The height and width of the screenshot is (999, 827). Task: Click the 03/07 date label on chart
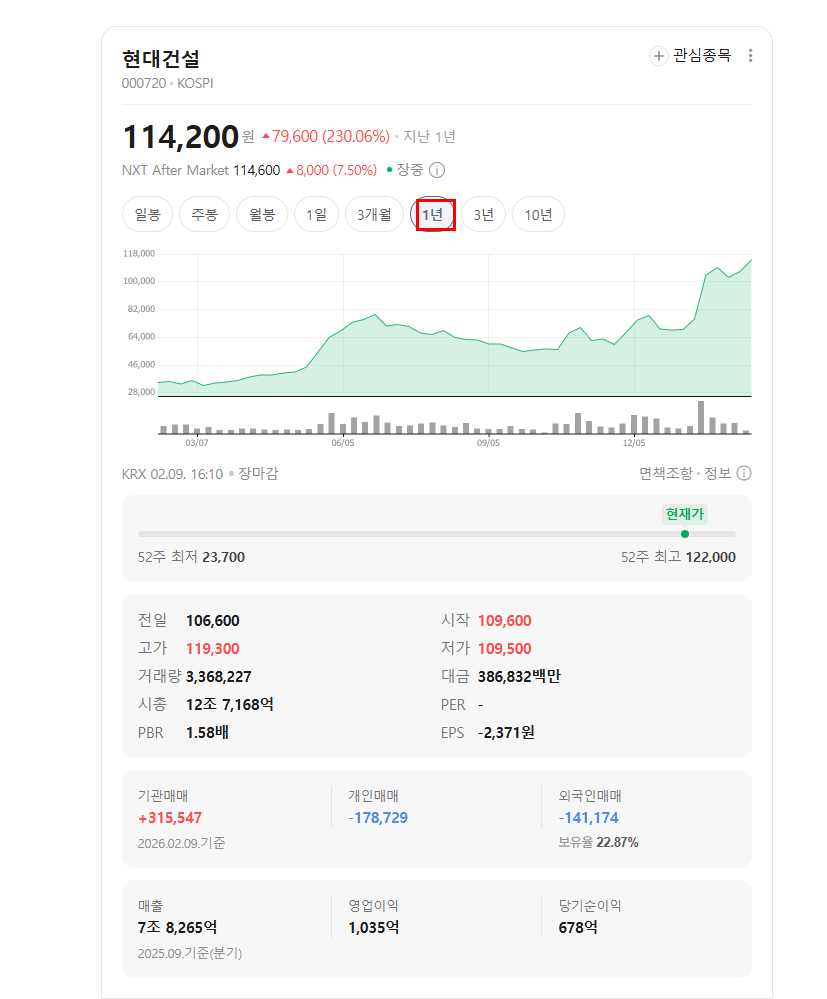[x=197, y=443]
